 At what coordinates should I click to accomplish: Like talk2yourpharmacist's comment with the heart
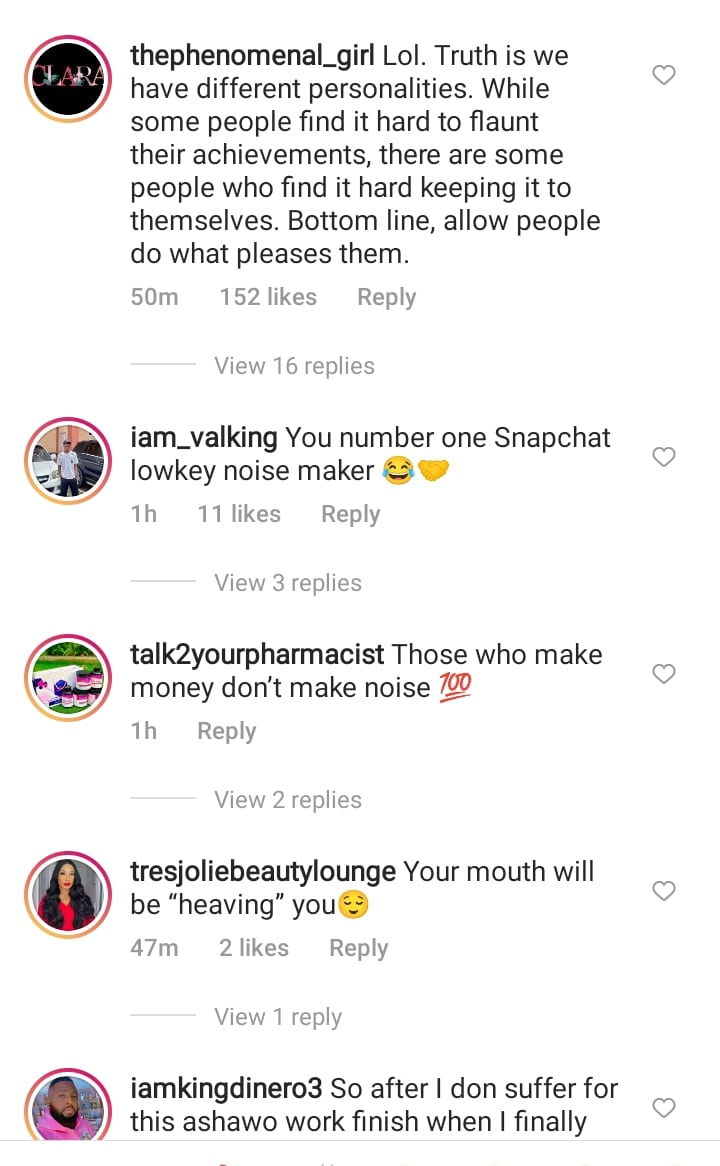(664, 674)
